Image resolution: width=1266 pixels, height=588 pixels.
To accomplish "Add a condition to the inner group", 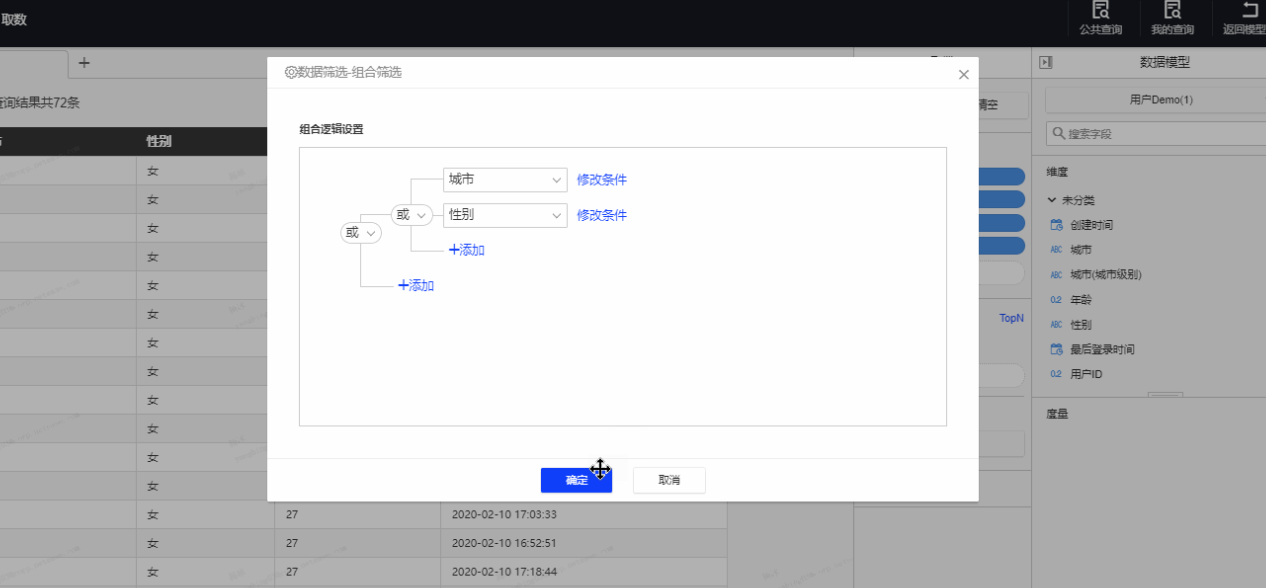I will point(467,250).
